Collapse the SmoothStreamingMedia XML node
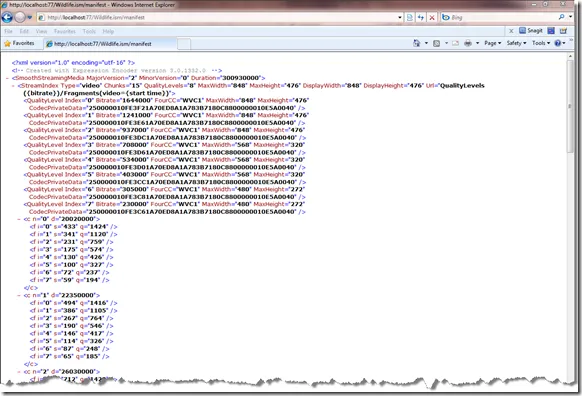The image size is (582, 396). 7,78
